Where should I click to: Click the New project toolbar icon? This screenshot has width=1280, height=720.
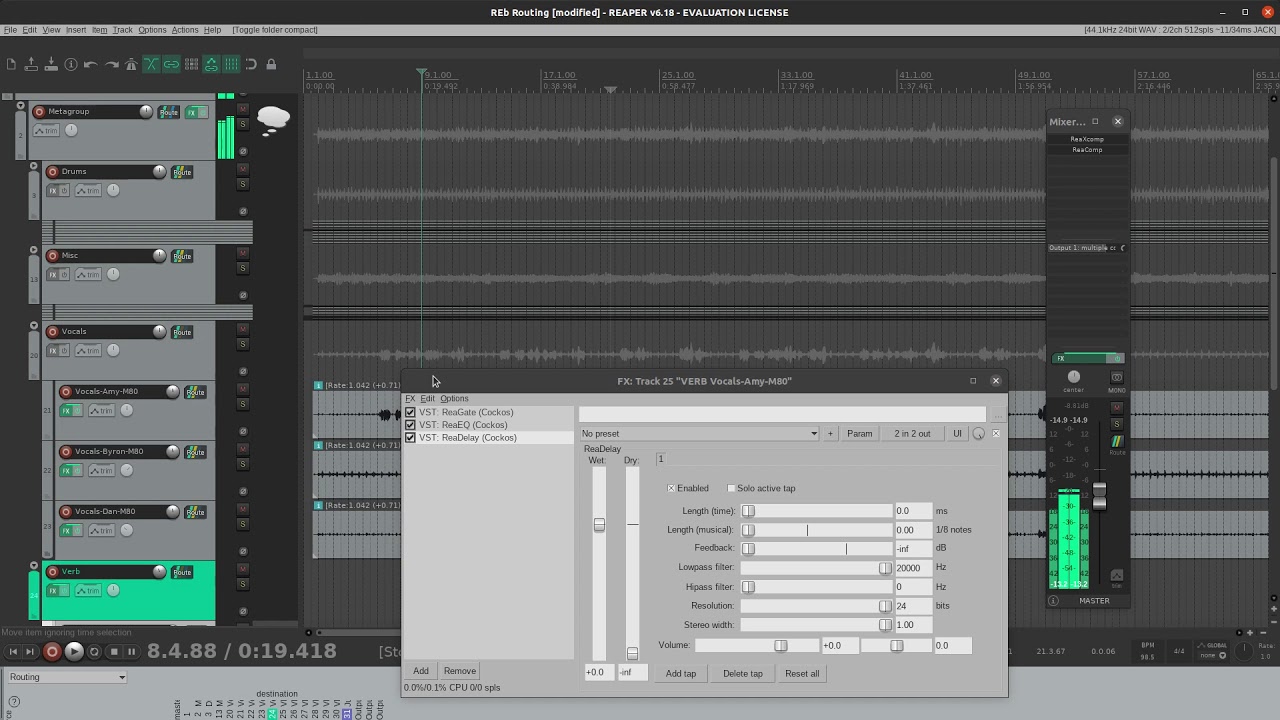(x=11, y=65)
